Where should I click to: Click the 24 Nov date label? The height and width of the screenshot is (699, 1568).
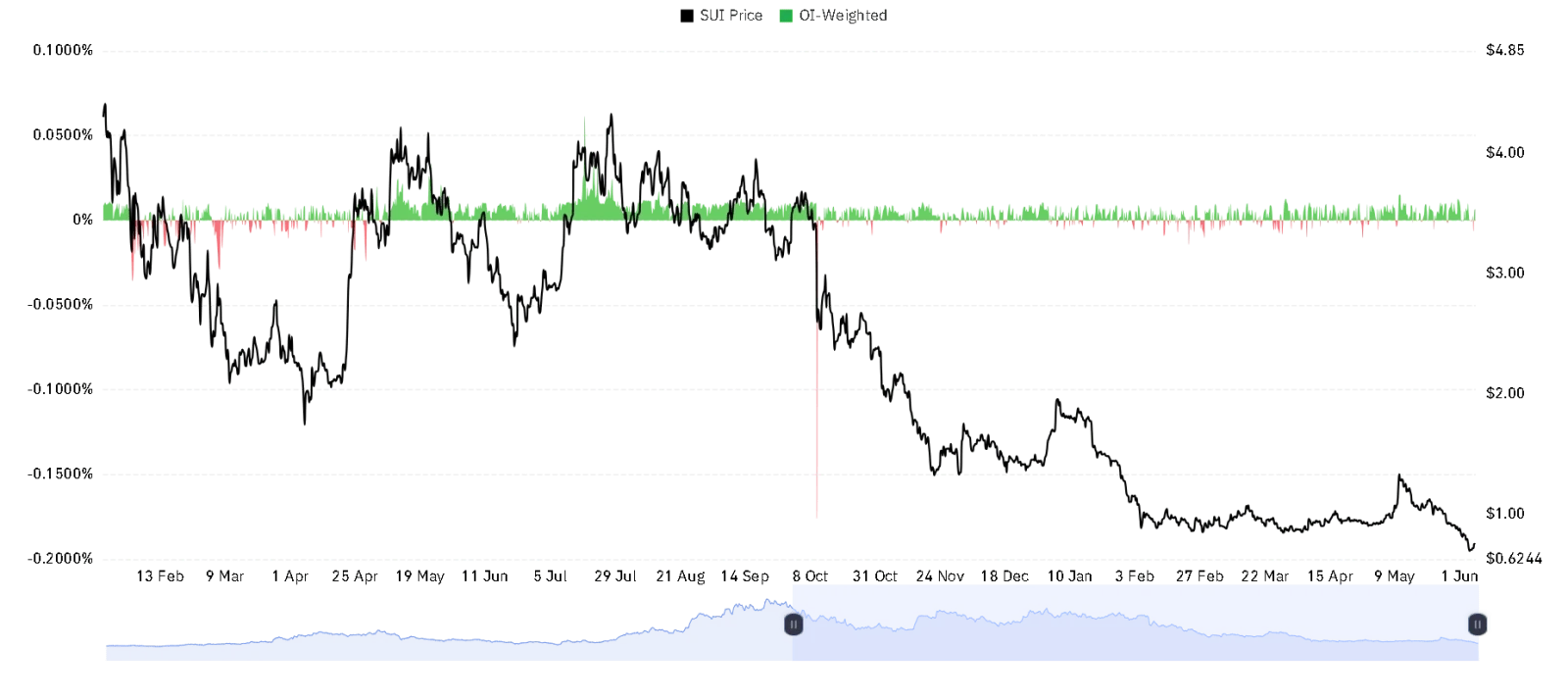940,576
